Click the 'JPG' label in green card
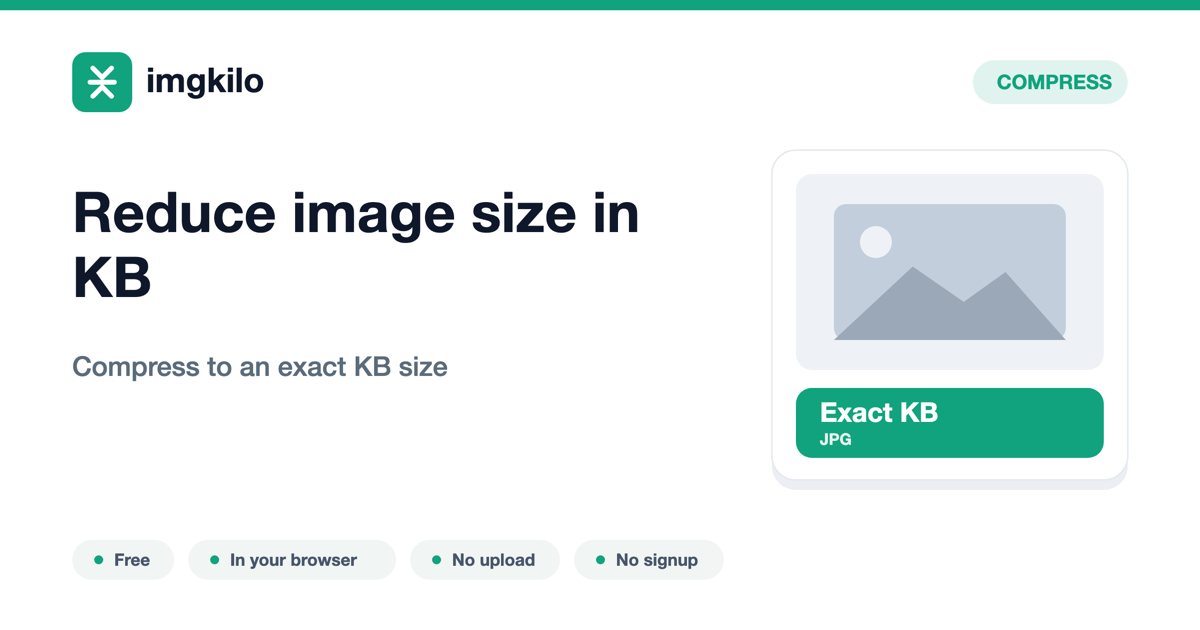The width and height of the screenshot is (1200, 630). pos(836,439)
